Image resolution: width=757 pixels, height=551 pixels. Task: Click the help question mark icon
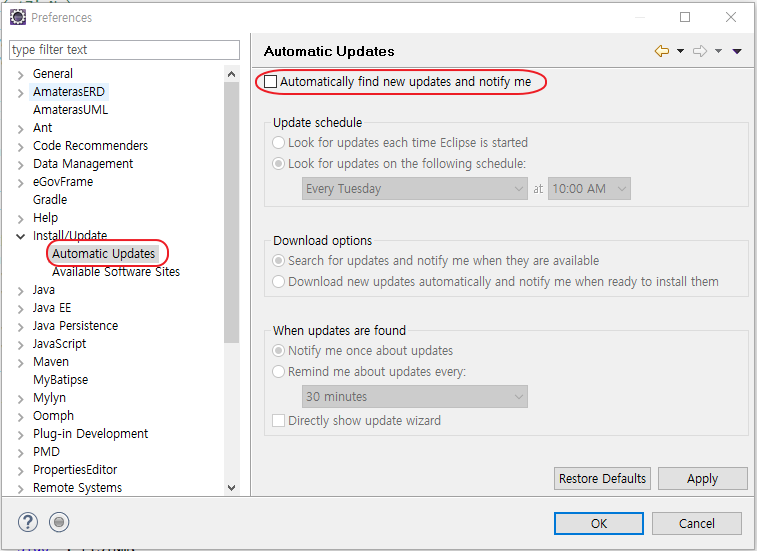click(x=28, y=522)
